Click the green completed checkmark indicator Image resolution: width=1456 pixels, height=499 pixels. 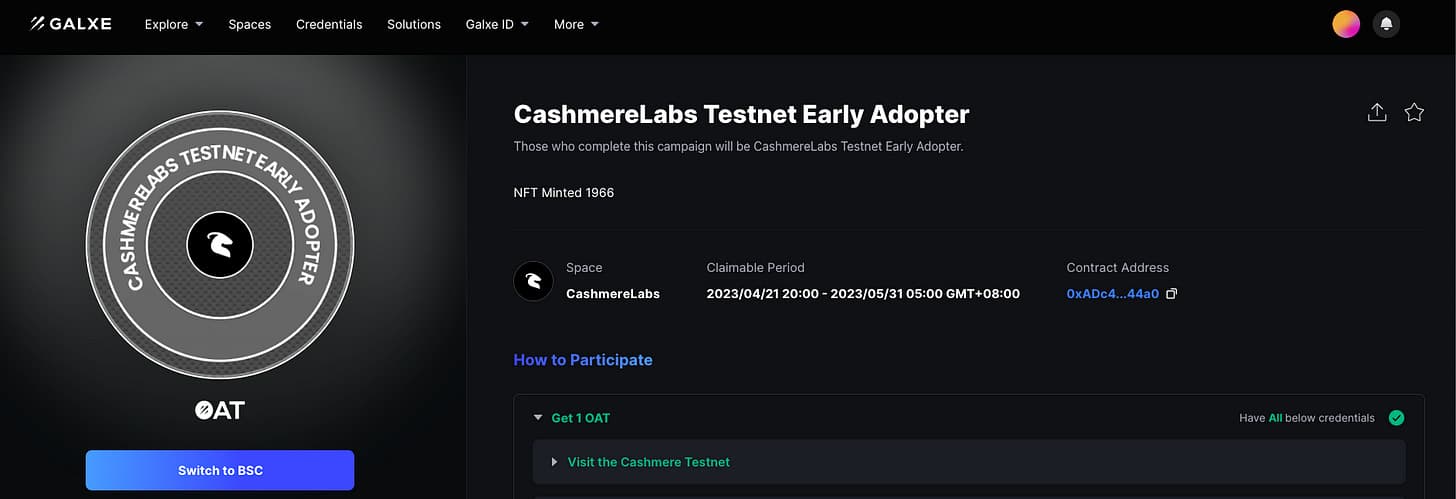tap(1397, 418)
